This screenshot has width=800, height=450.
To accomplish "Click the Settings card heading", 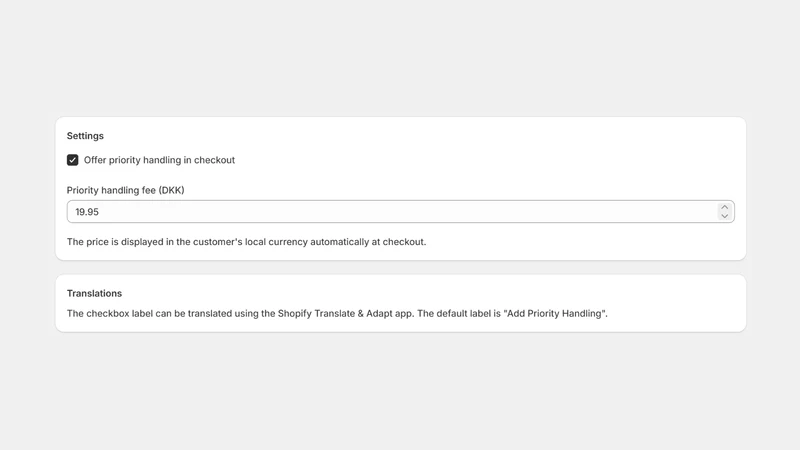I will [85, 136].
